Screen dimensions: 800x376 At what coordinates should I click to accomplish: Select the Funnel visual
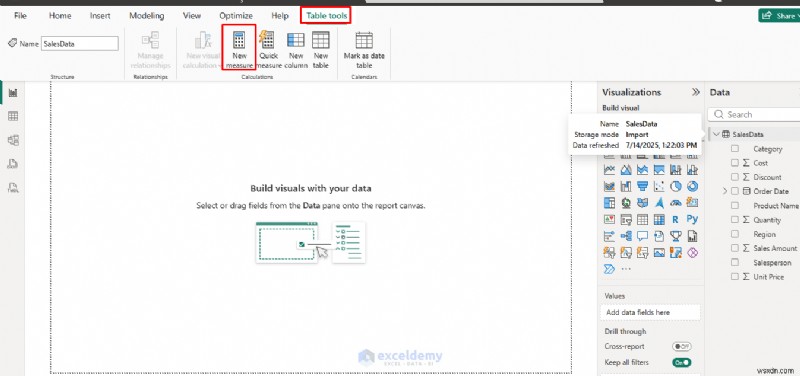[x=642, y=186]
